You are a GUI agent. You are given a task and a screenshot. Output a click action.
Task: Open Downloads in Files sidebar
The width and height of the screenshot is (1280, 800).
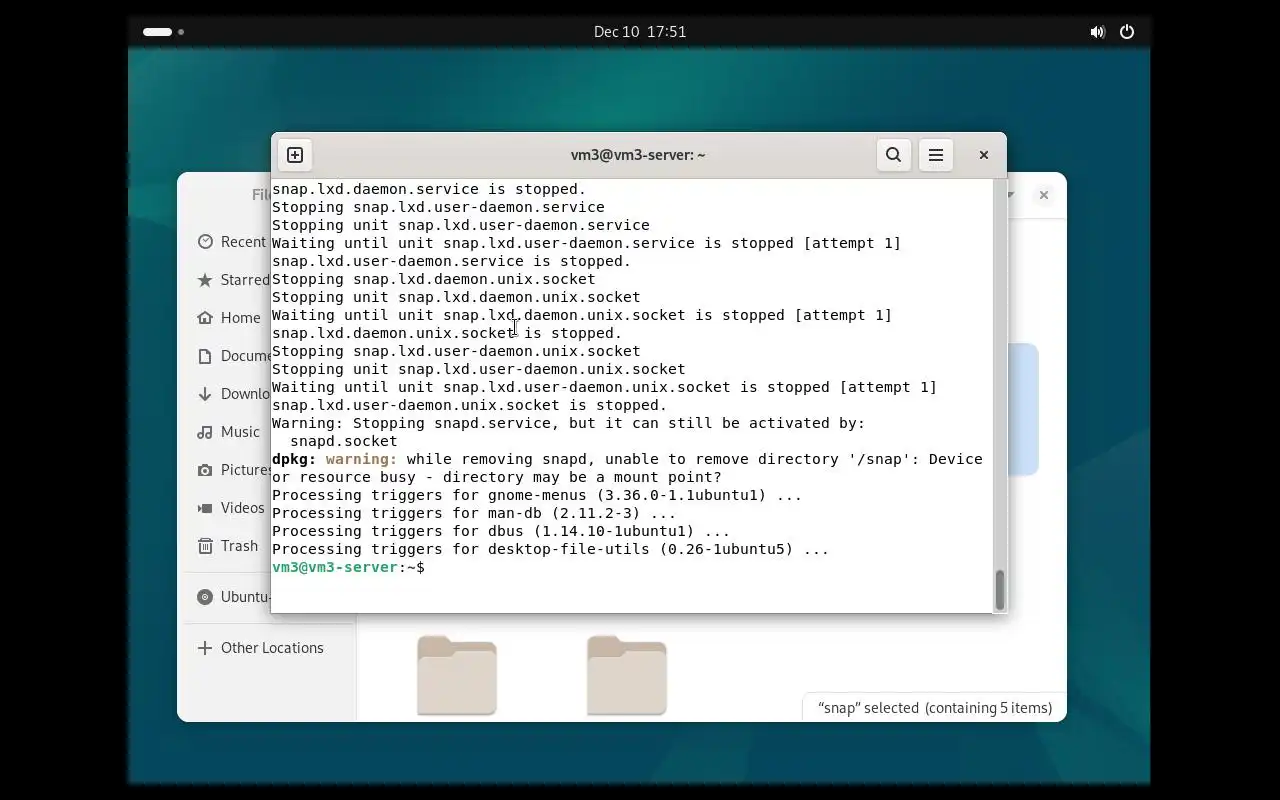(x=232, y=394)
